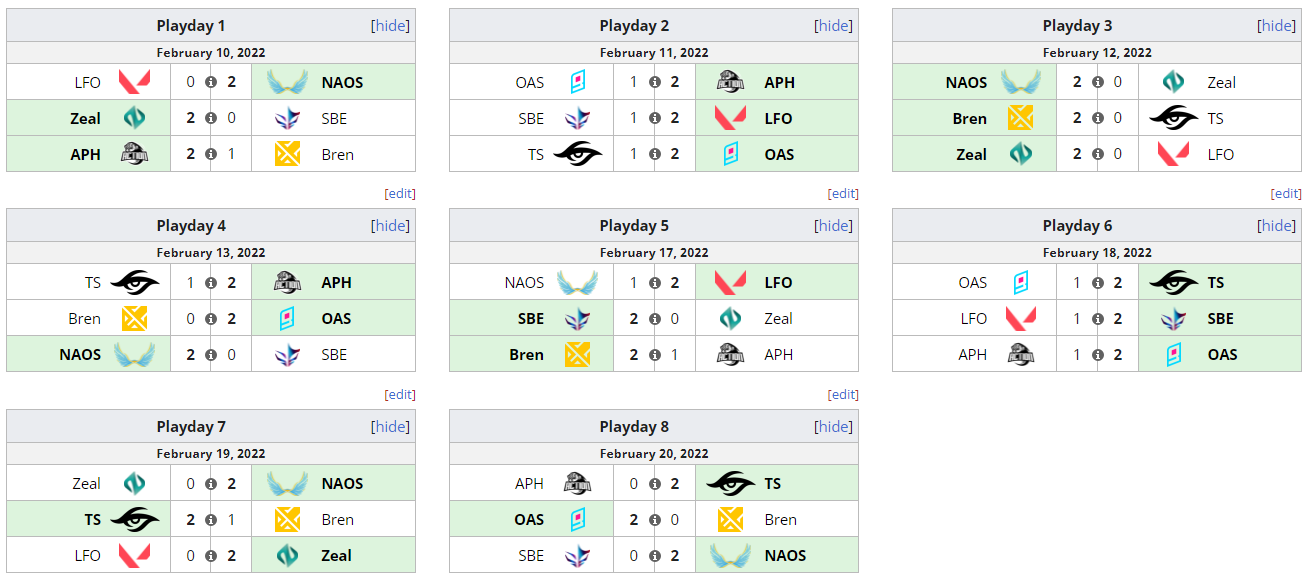Click edit link below Playday 4

[400, 395]
